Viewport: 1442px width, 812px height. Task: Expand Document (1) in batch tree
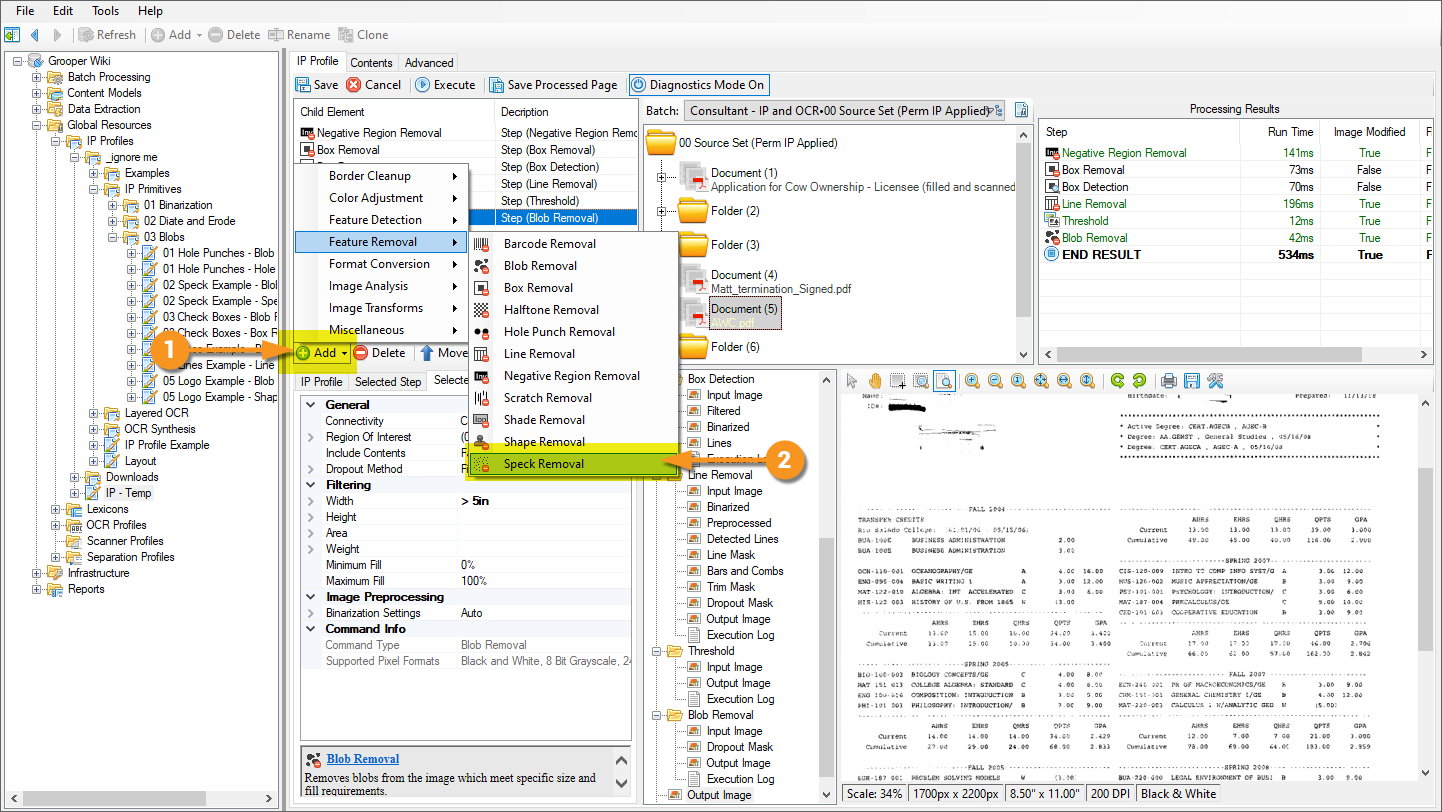pyautogui.click(x=661, y=178)
